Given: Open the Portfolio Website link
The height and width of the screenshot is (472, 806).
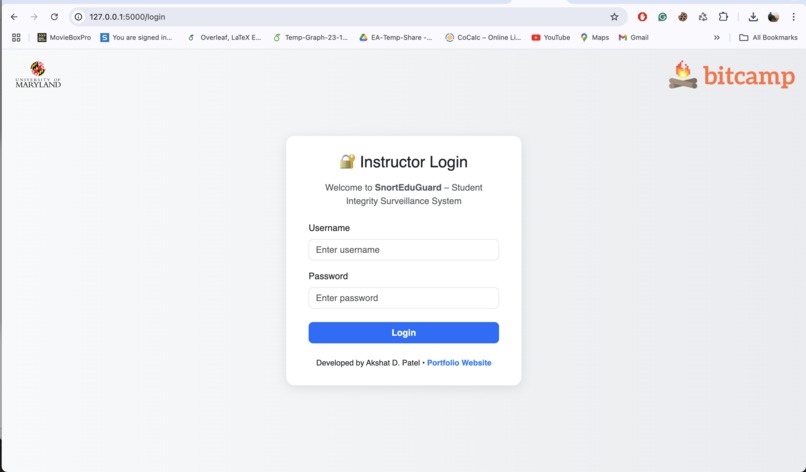Looking at the screenshot, I should (459, 363).
